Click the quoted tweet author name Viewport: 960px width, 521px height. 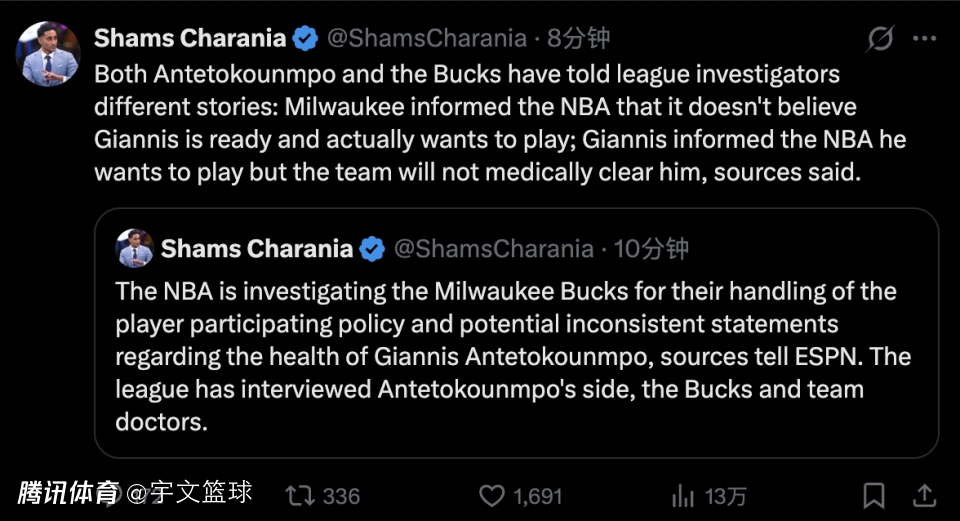point(257,248)
